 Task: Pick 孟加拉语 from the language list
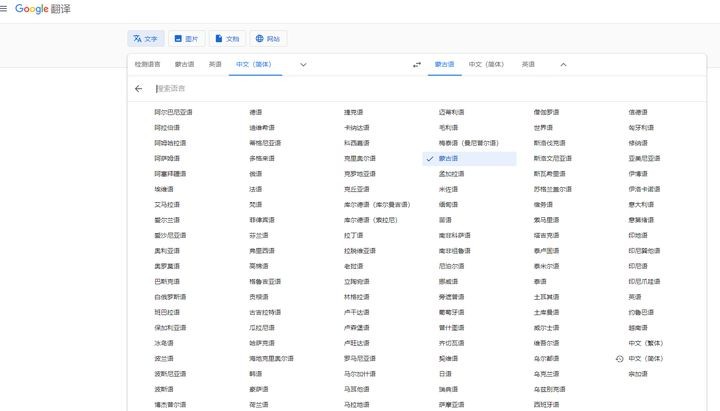[x=451, y=174]
